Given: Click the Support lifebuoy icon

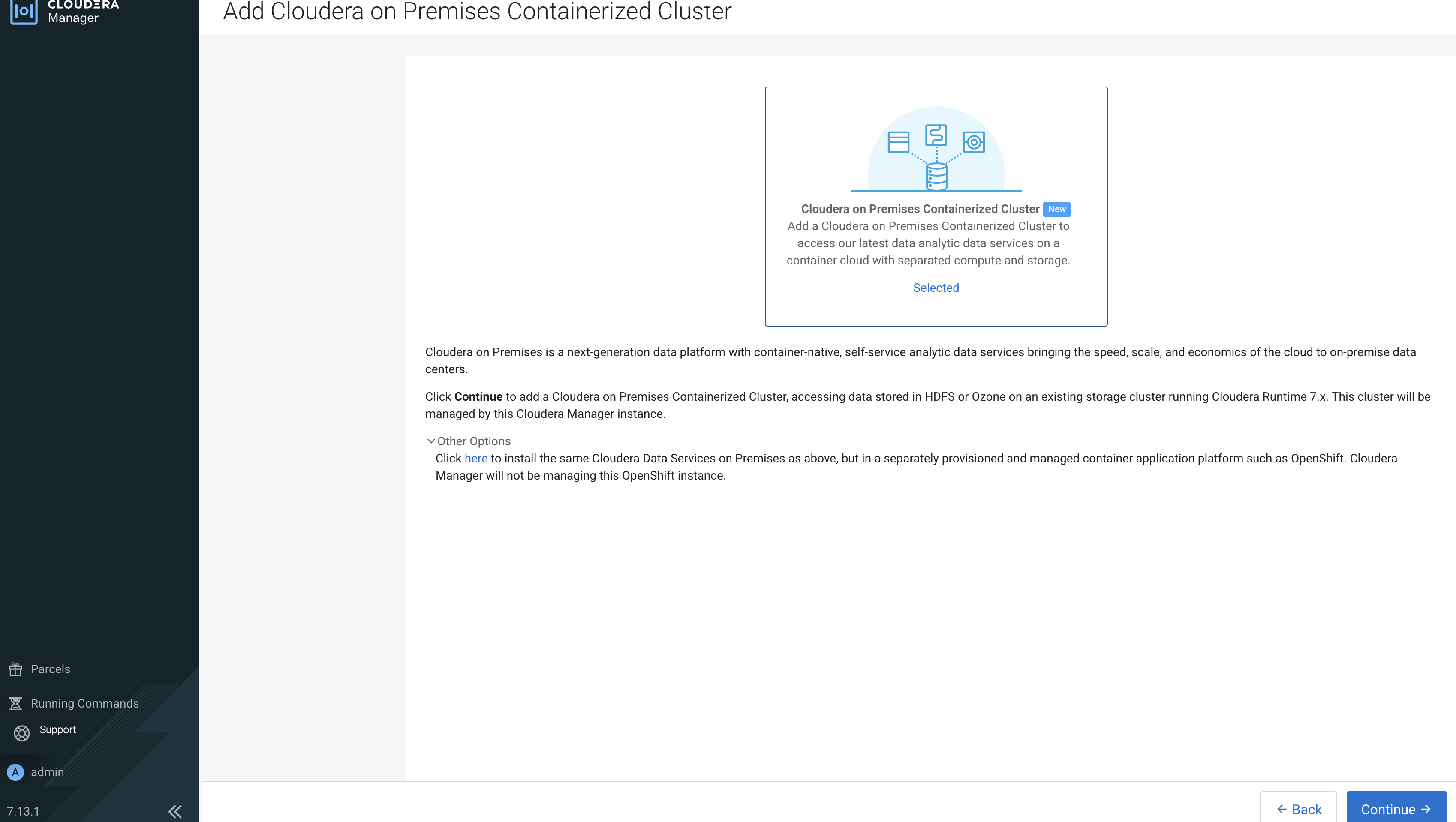Looking at the screenshot, I should coord(21,733).
